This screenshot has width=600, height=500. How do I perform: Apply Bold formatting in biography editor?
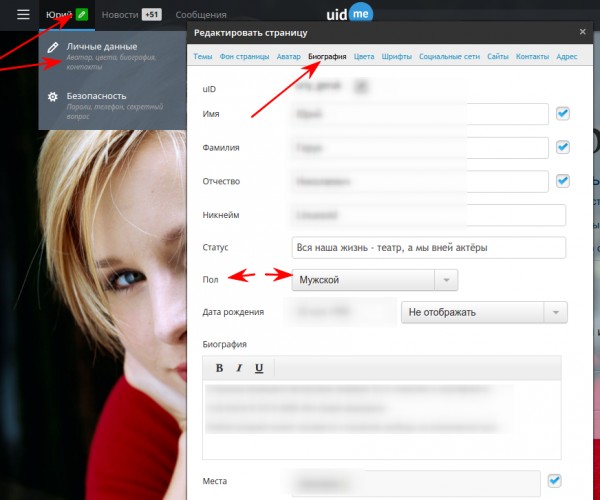click(x=219, y=368)
